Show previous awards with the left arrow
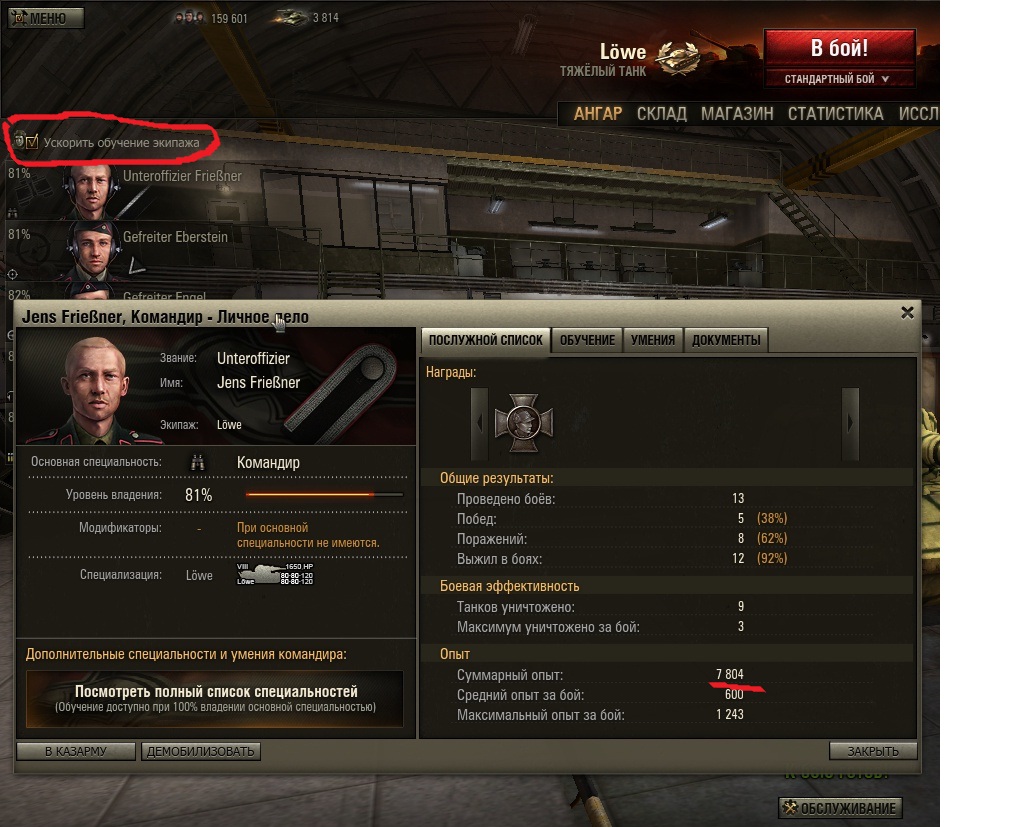The image size is (1024, 827). [479, 424]
